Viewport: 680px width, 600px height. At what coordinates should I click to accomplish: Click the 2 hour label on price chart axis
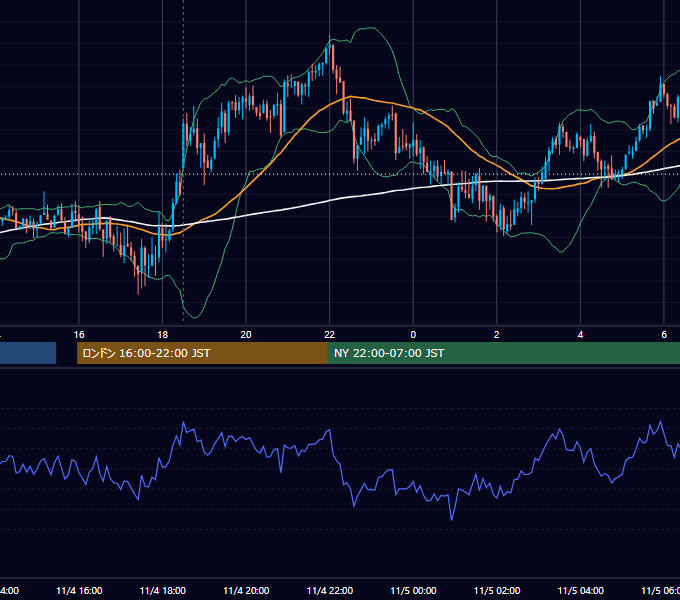497,334
